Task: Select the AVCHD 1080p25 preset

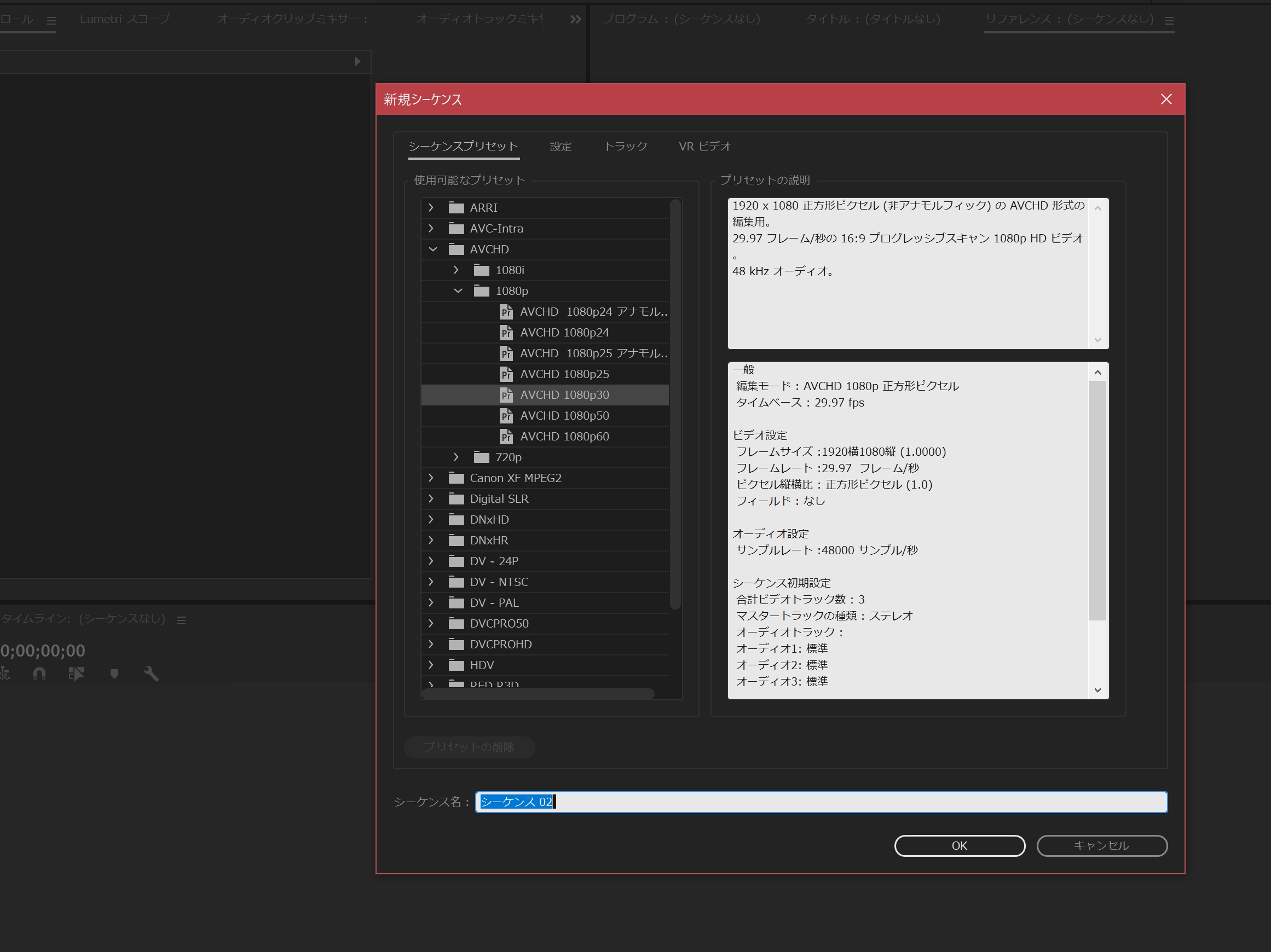Action: tap(545, 374)
